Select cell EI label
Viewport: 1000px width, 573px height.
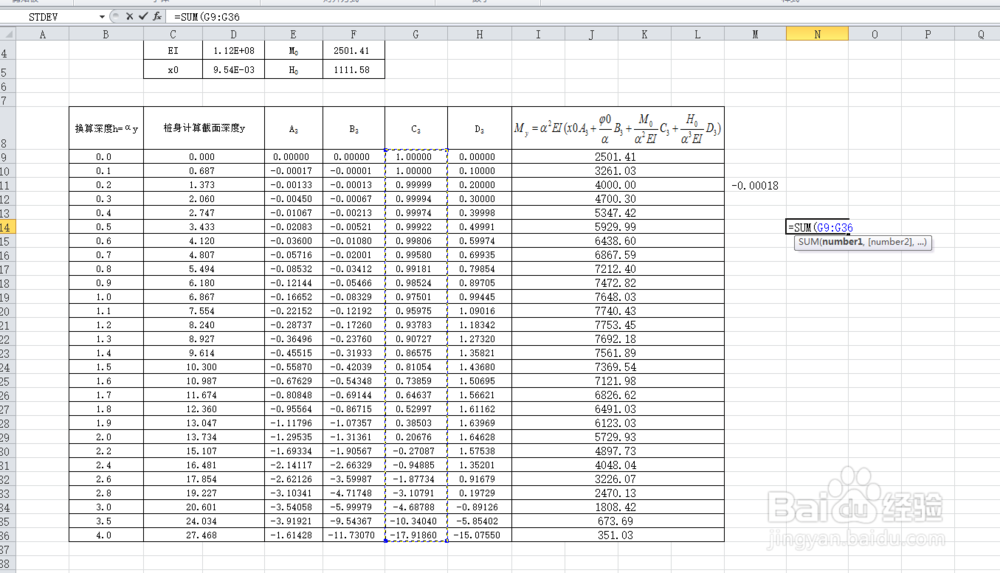click(x=173, y=50)
